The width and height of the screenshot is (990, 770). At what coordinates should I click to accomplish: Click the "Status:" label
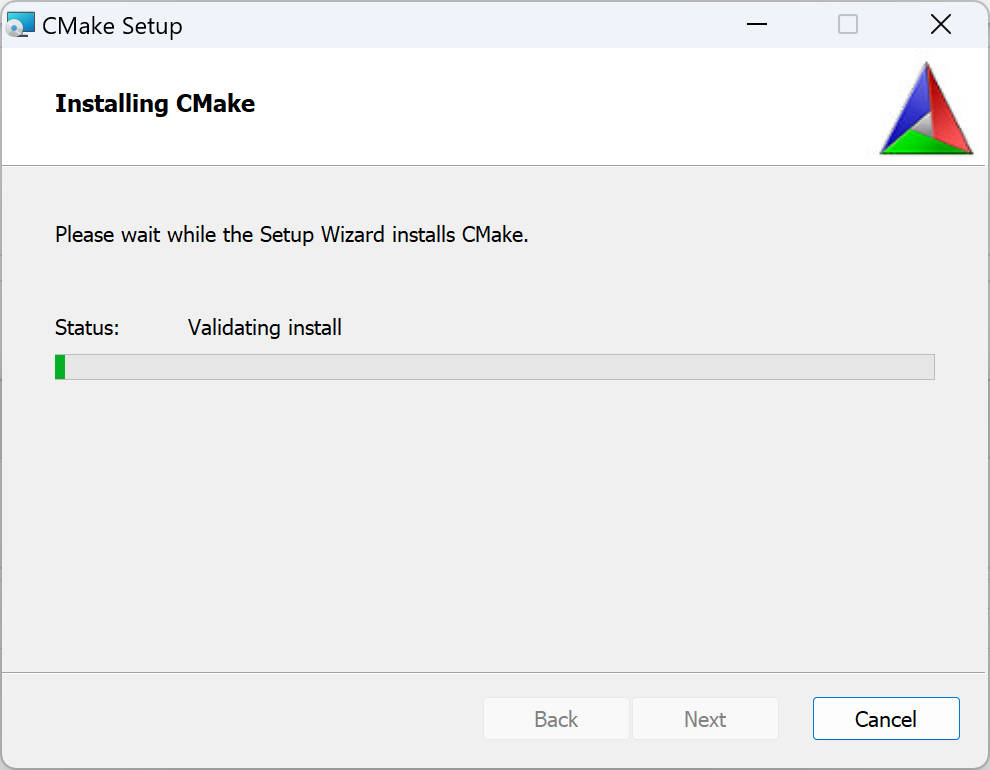click(x=87, y=327)
